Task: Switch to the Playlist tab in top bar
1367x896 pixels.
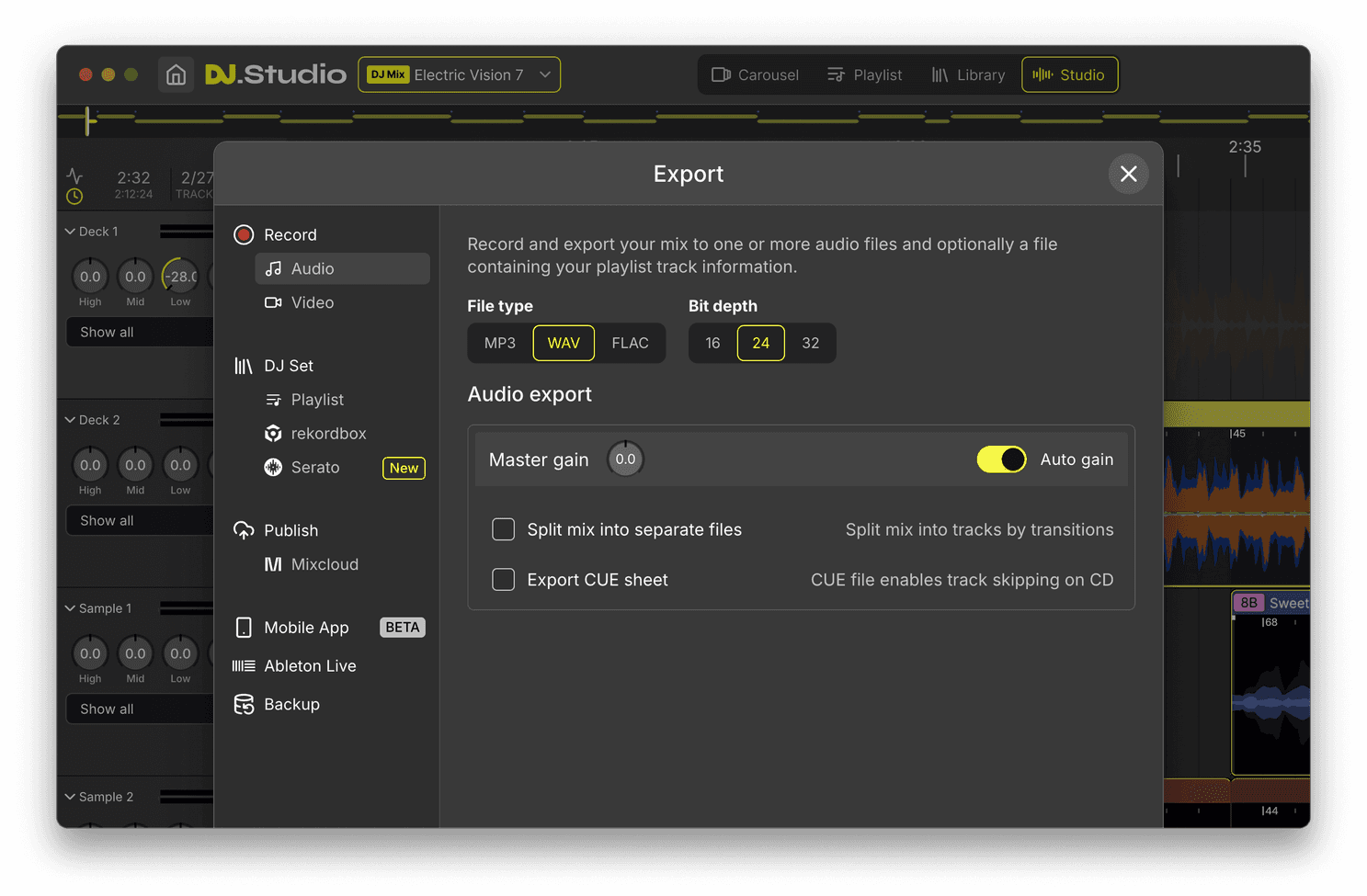Action: click(864, 74)
